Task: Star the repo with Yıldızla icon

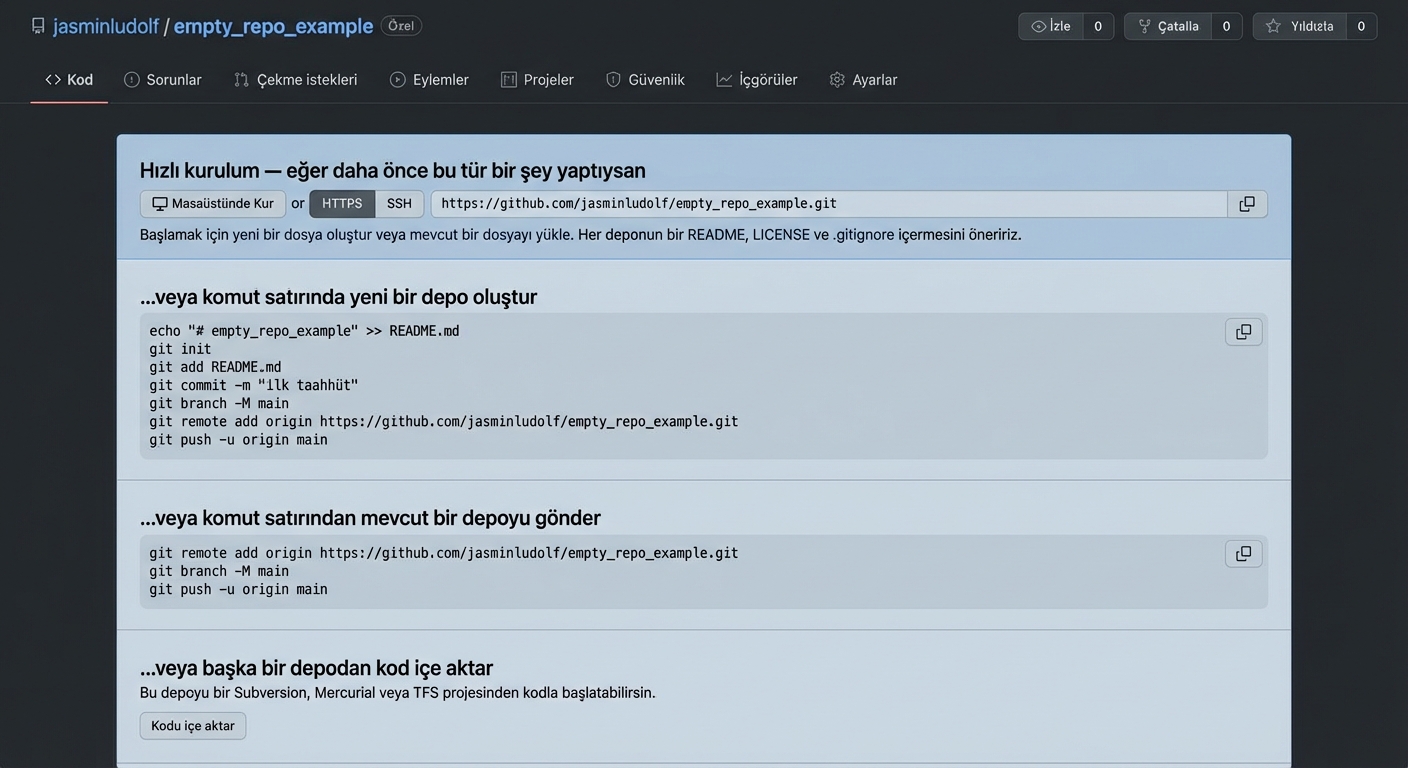Action: [1273, 27]
